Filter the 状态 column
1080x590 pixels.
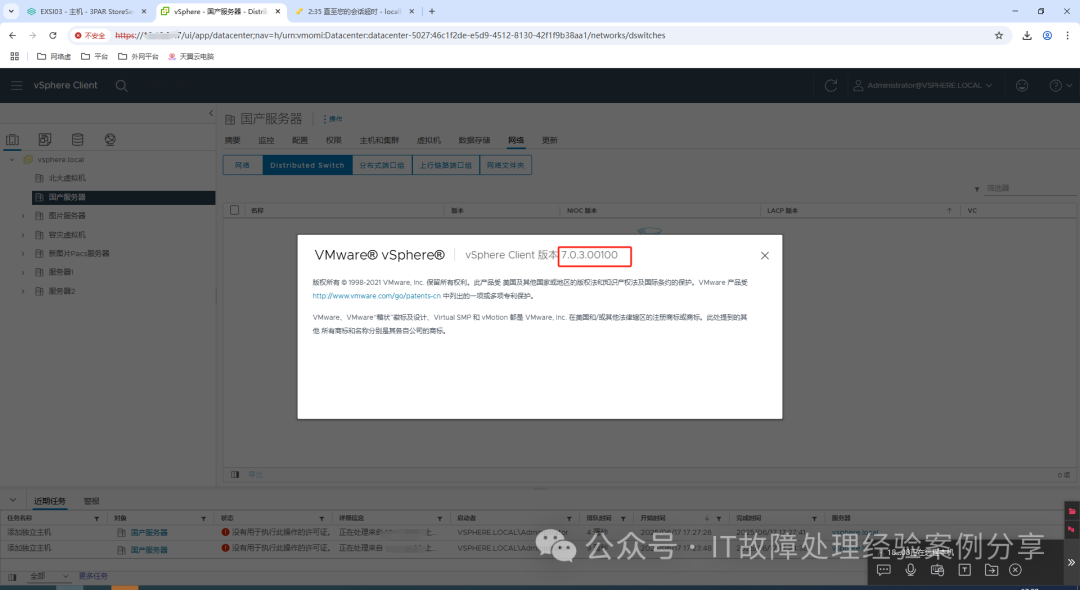[x=322, y=518]
